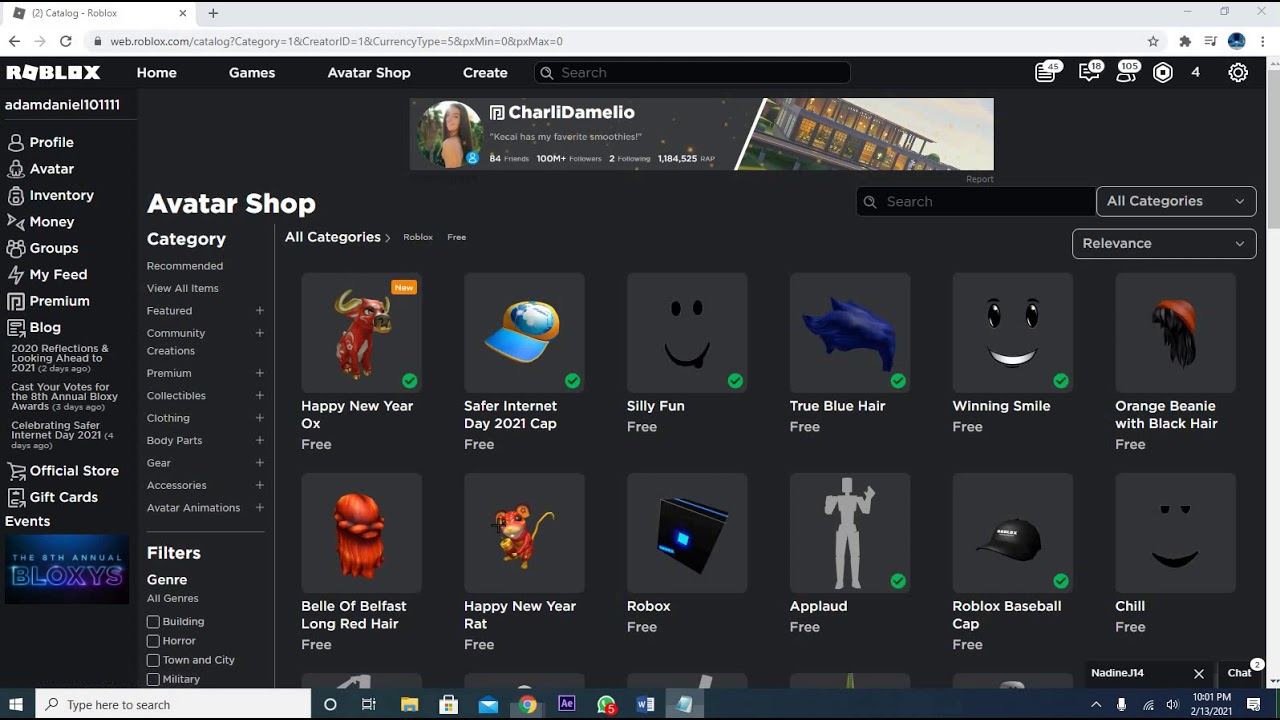Expand the Body Parts category
This screenshot has height=720, width=1280.
(x=259, y=440)
